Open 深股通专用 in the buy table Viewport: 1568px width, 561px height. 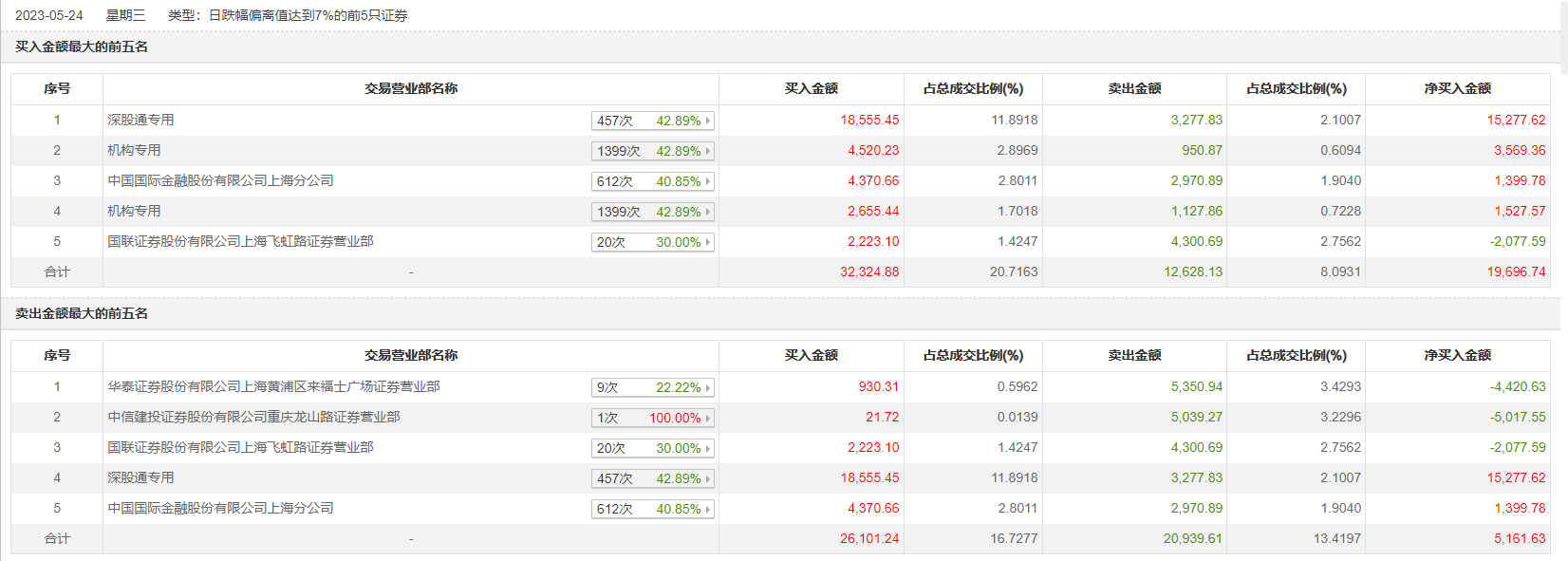pyautogui.click(x=140, y=120)
